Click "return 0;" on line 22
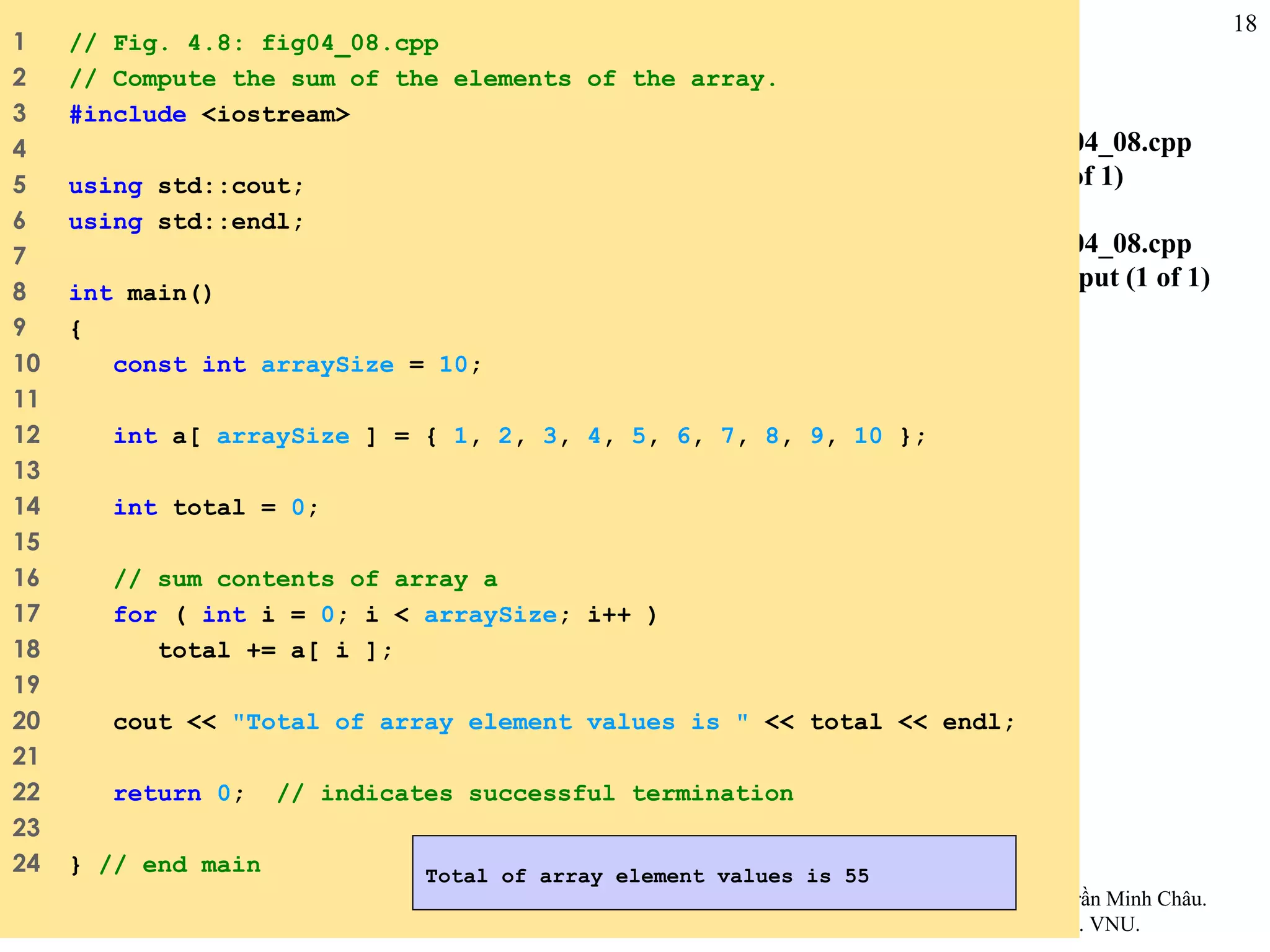Image resolution: width=1270 pixels, height=952 pixels. tap(179, 793)
